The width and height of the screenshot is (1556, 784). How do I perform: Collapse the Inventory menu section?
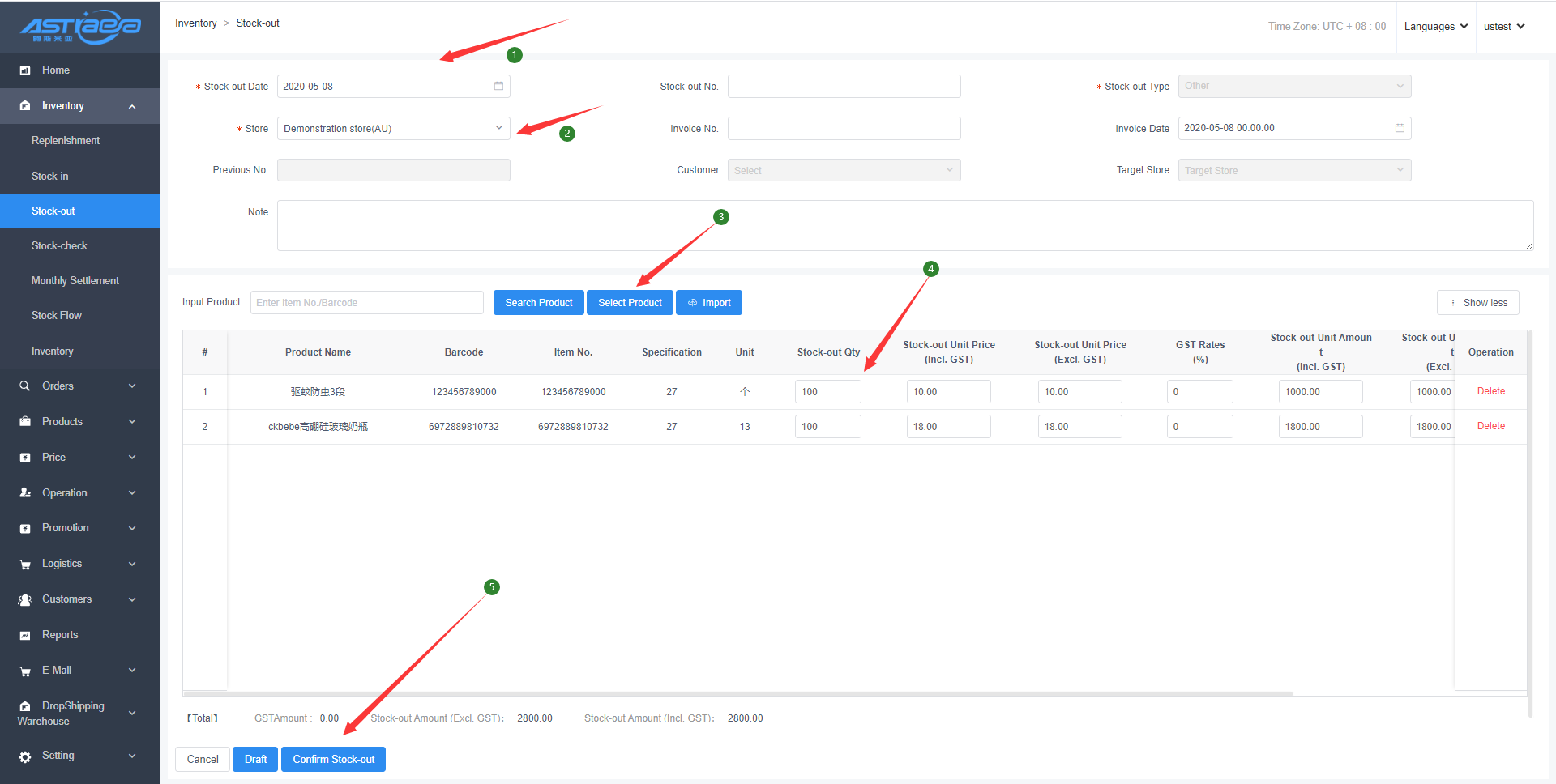(x=79, y=106)
